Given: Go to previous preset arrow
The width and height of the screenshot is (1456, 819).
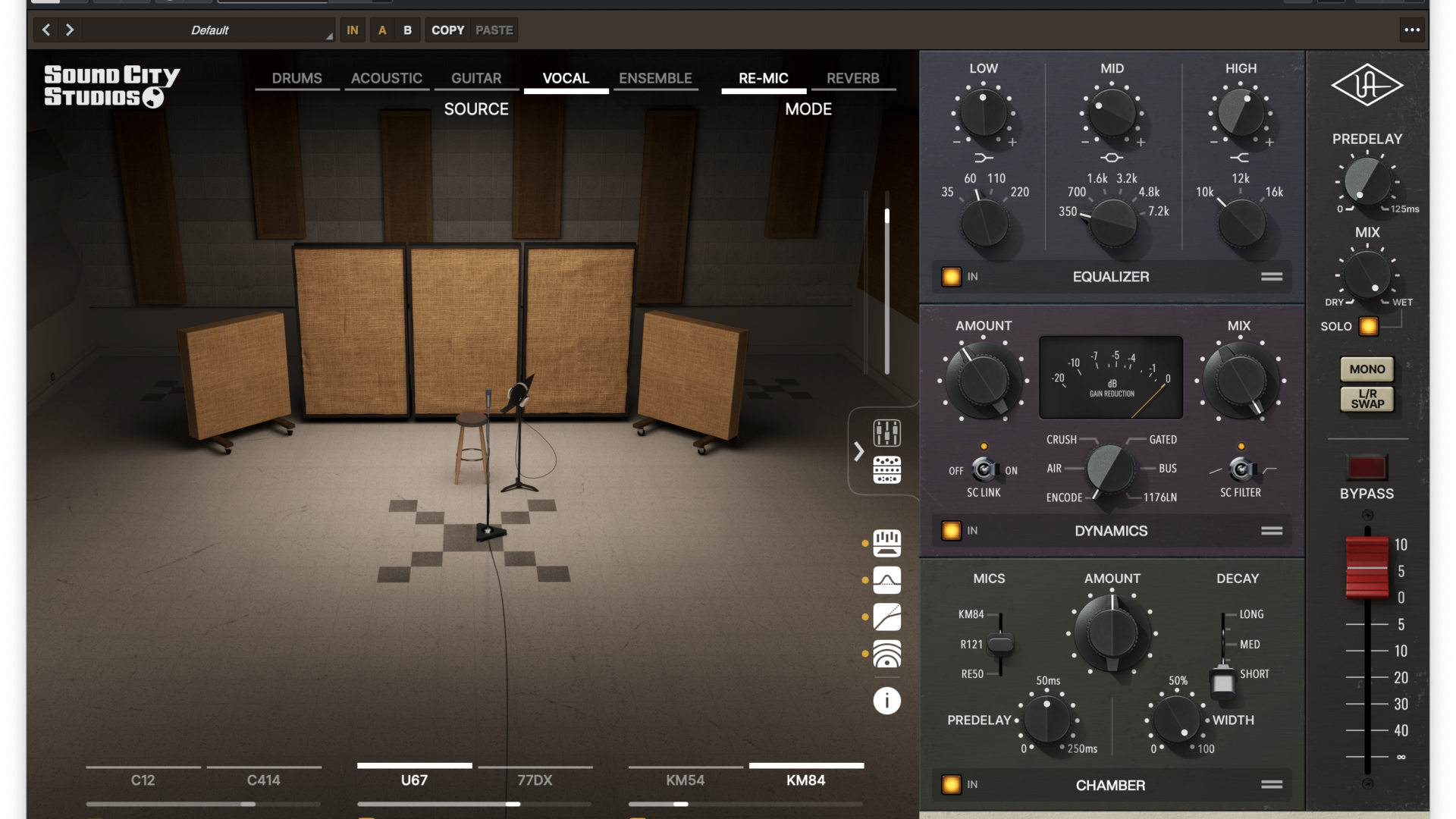Looking at the screenshot, I should click(46, 30).
